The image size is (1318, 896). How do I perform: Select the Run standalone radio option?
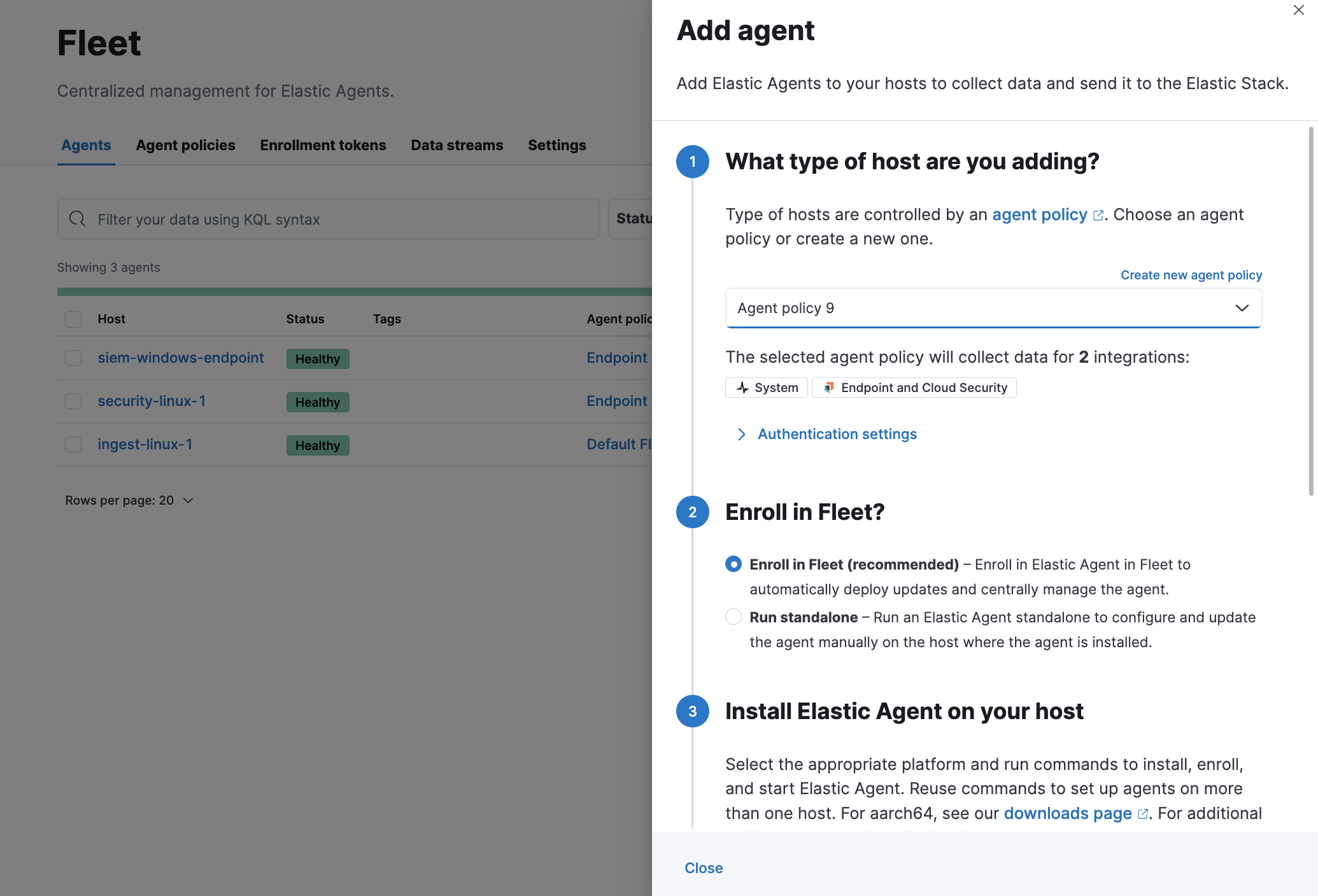(733, 617)
